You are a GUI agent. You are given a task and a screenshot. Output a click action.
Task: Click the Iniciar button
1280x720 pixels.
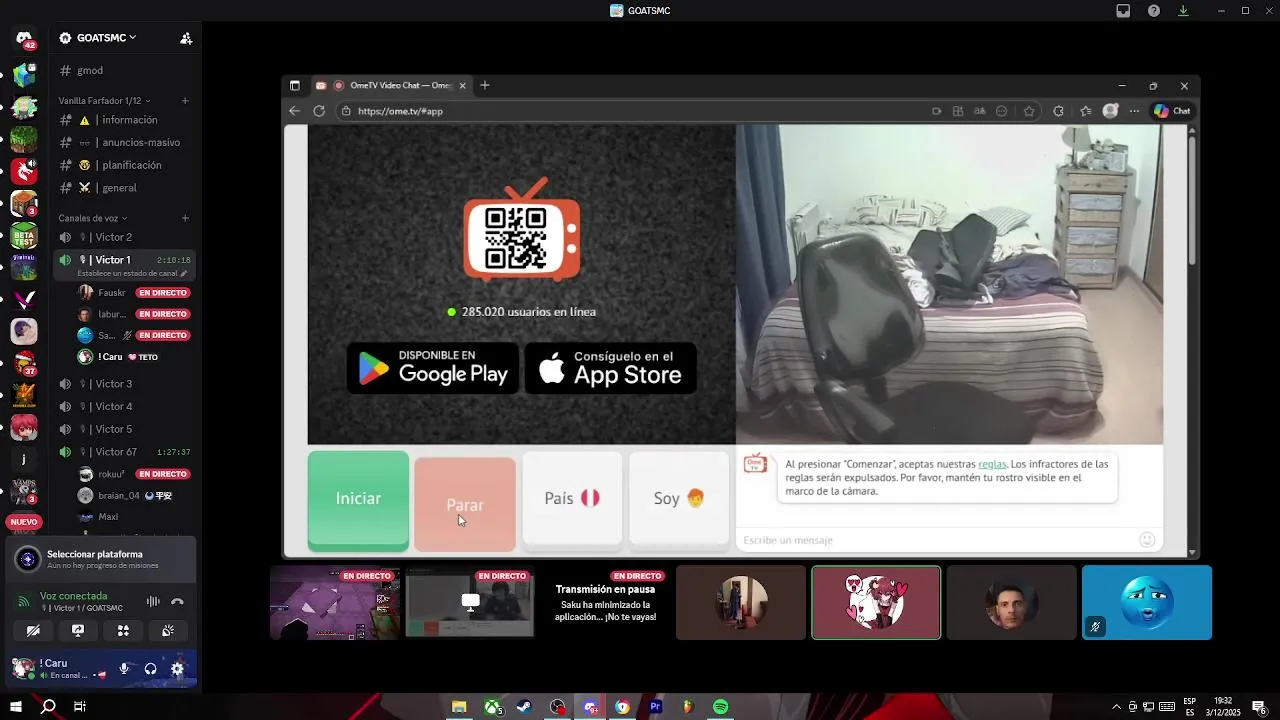(358, 499)
